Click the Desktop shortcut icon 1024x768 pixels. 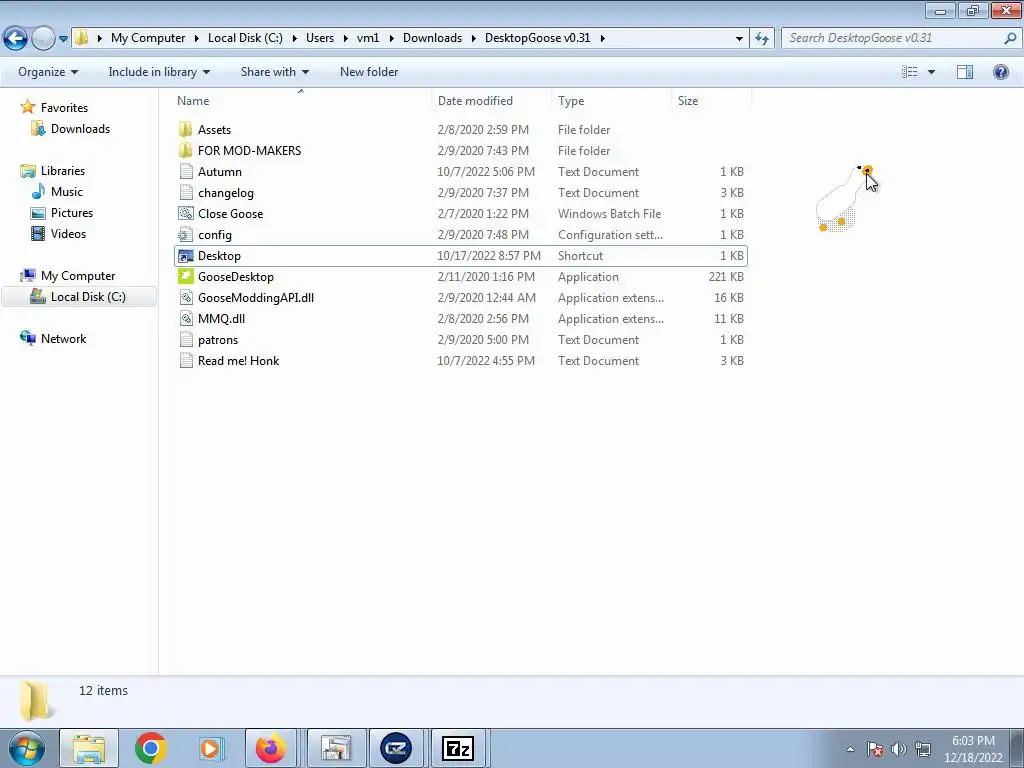click(185, 256)
